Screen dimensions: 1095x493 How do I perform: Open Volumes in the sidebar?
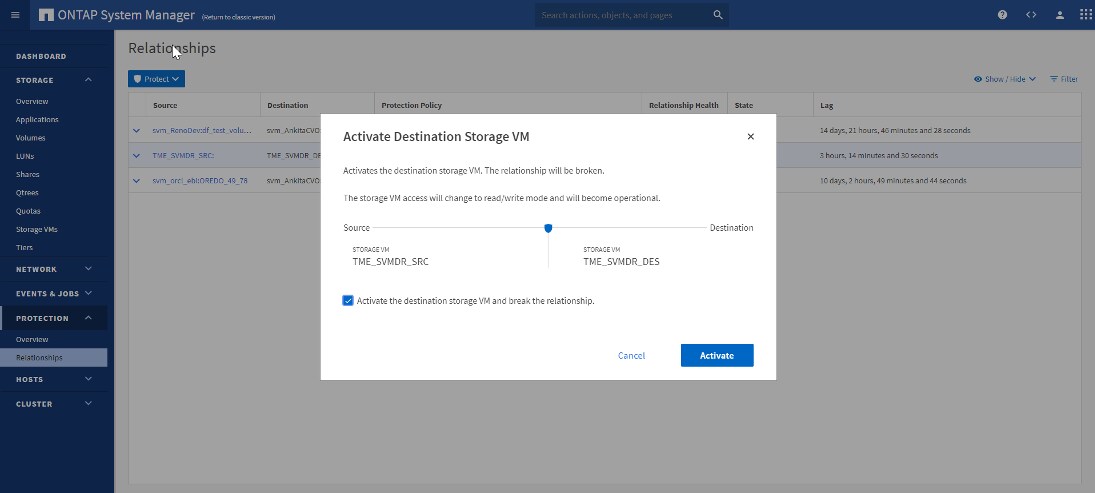coord(30,138)
